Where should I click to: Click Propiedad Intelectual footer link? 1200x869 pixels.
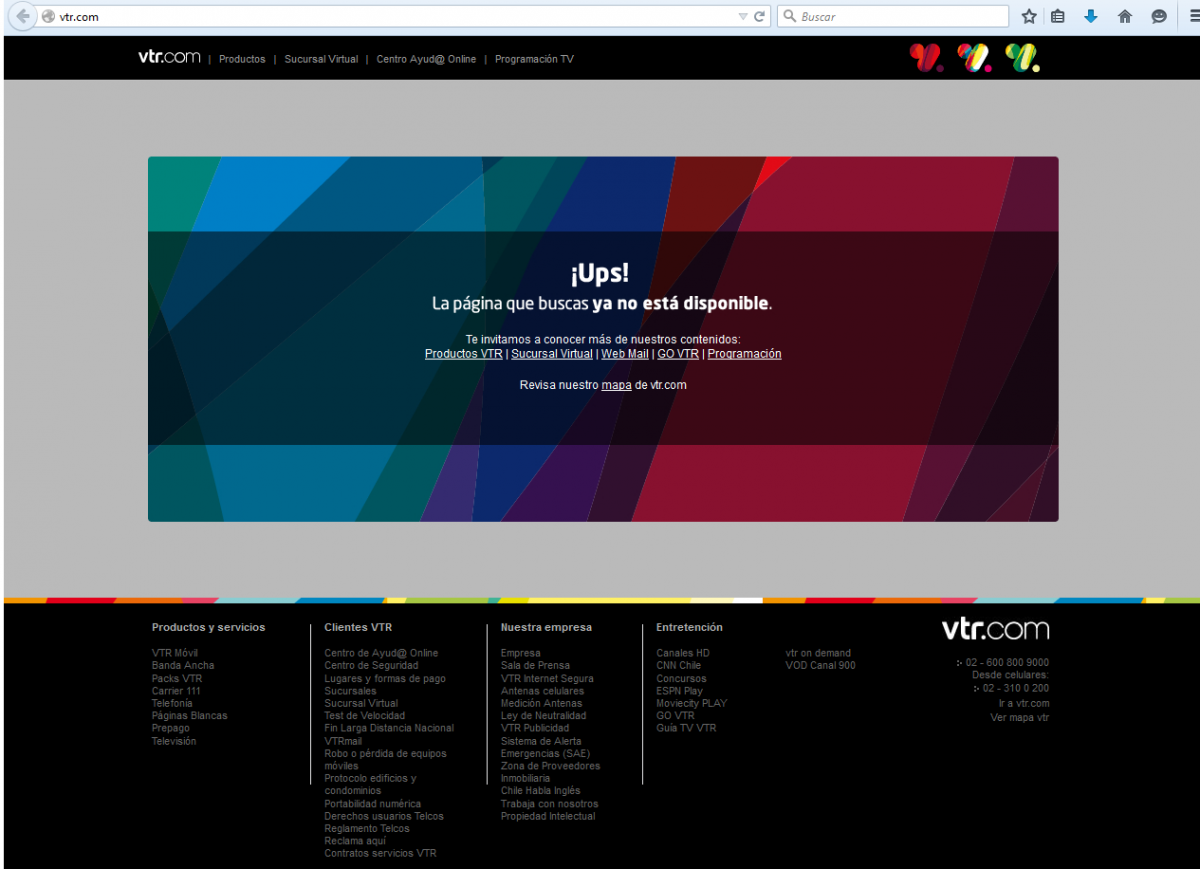click(x=548, y=816)
